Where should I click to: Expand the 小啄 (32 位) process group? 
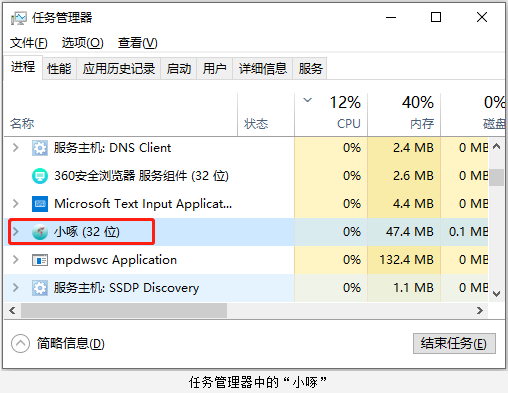click(16, 231)
